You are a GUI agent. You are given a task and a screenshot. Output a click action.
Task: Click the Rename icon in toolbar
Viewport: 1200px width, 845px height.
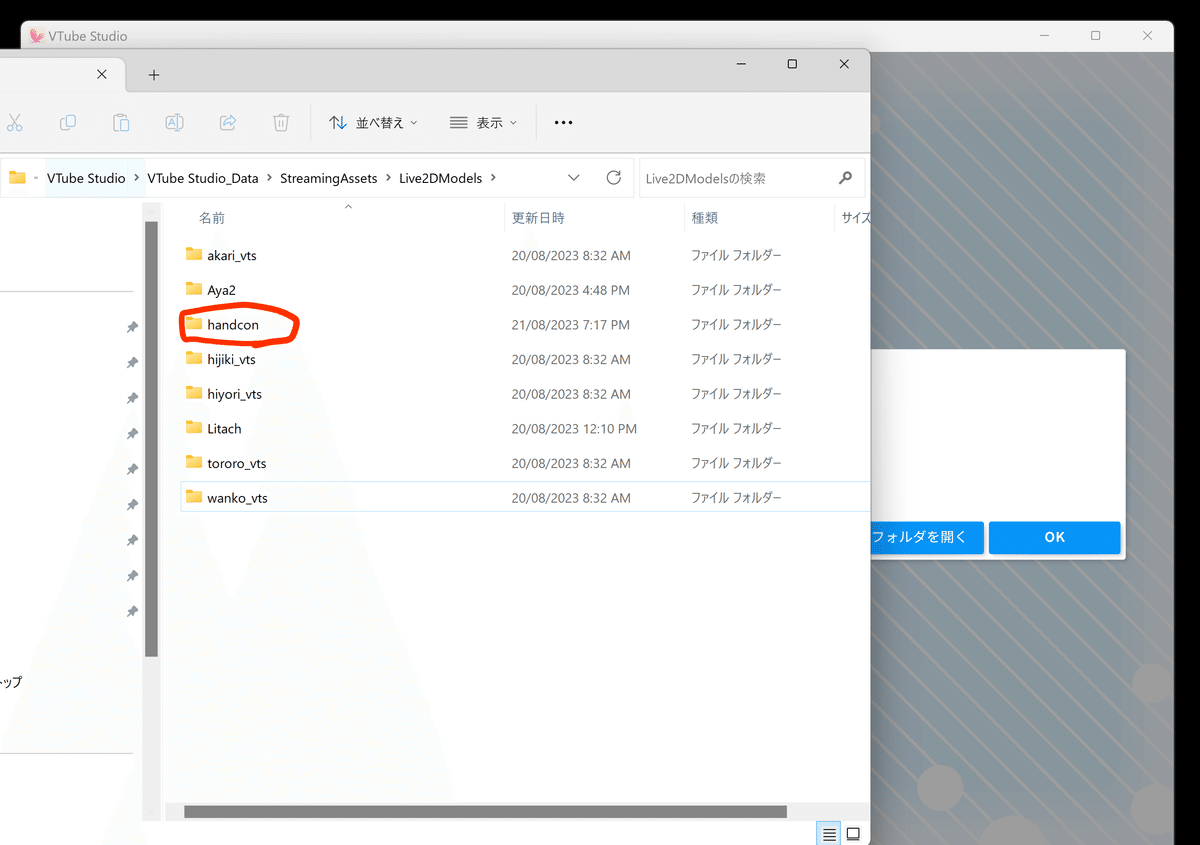click(x=174, y=122)
